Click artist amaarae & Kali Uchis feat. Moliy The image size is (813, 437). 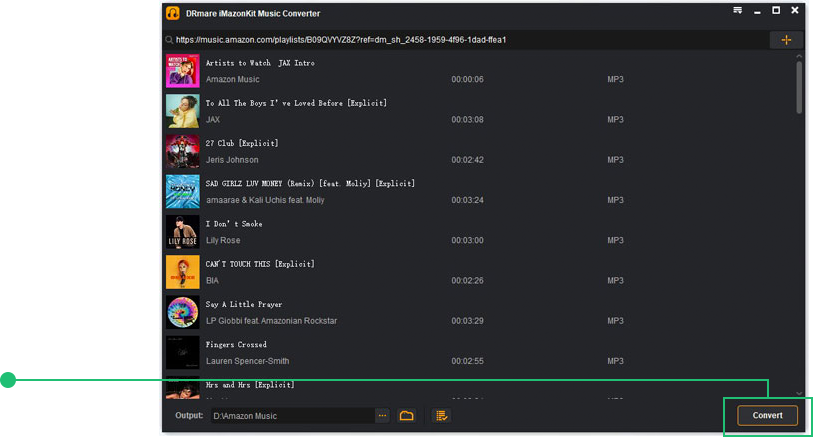(x=265, y=200)
